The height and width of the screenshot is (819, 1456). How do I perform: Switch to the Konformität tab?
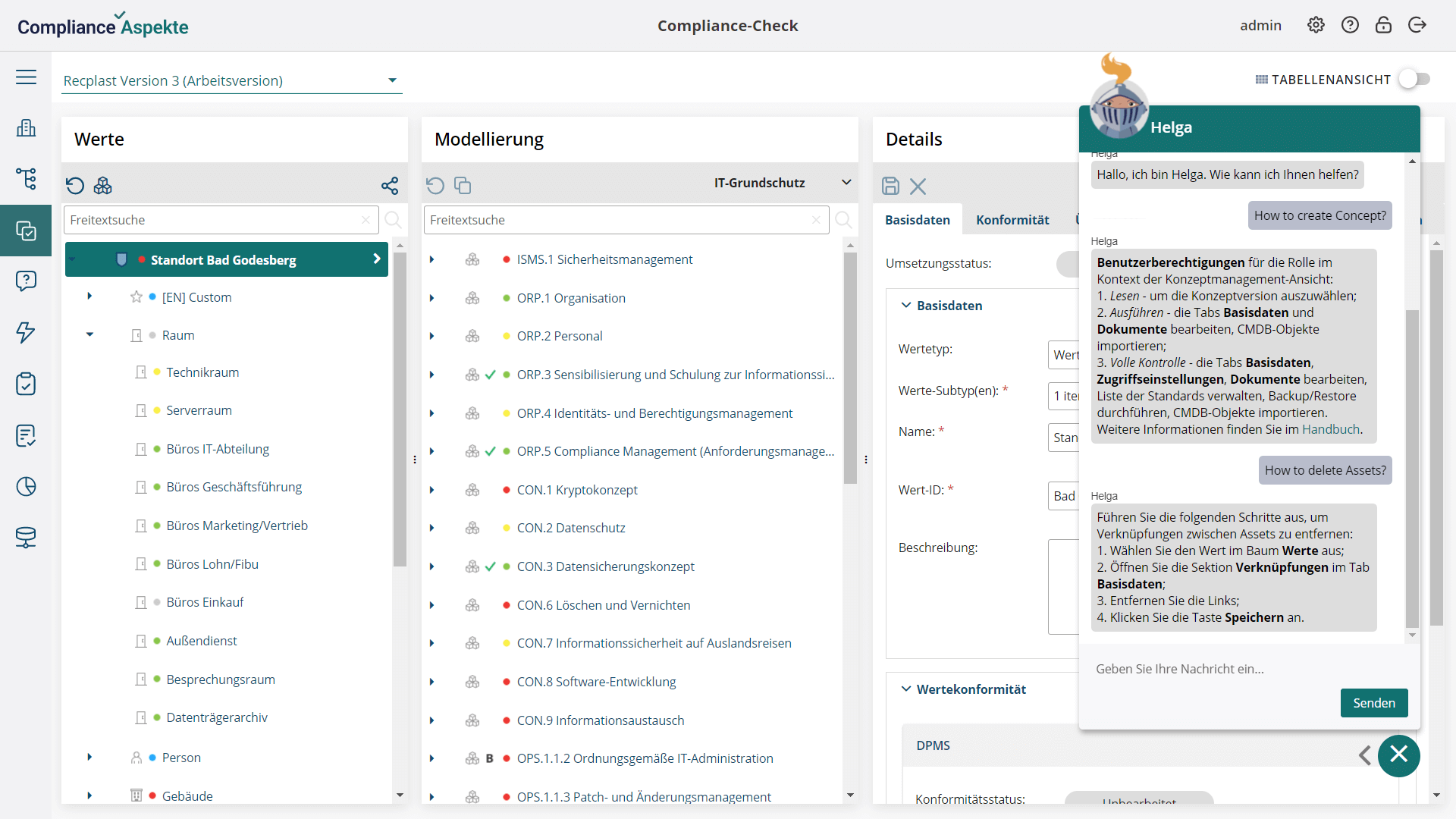click(x=1012, y=220)
